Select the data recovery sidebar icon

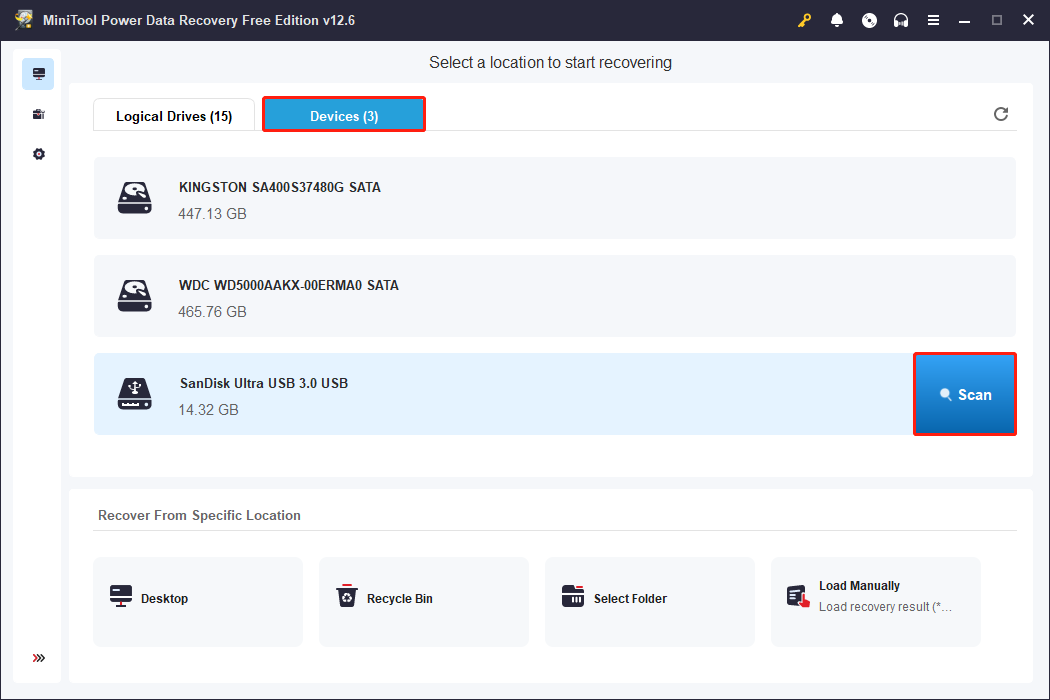(38, 73)
